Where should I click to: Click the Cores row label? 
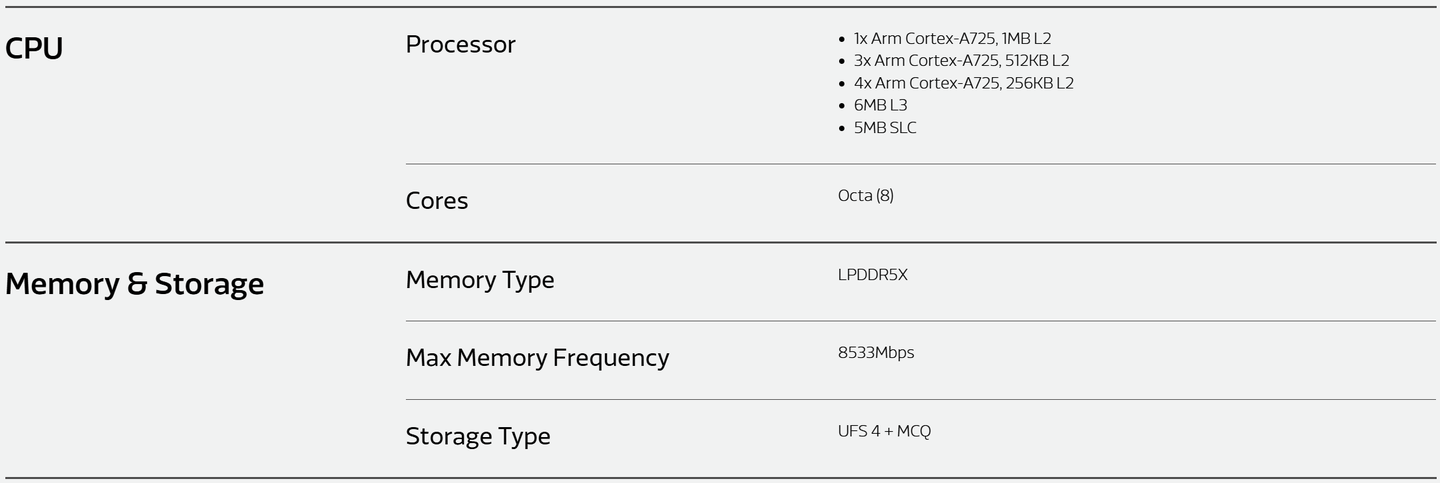pos(437,200)
